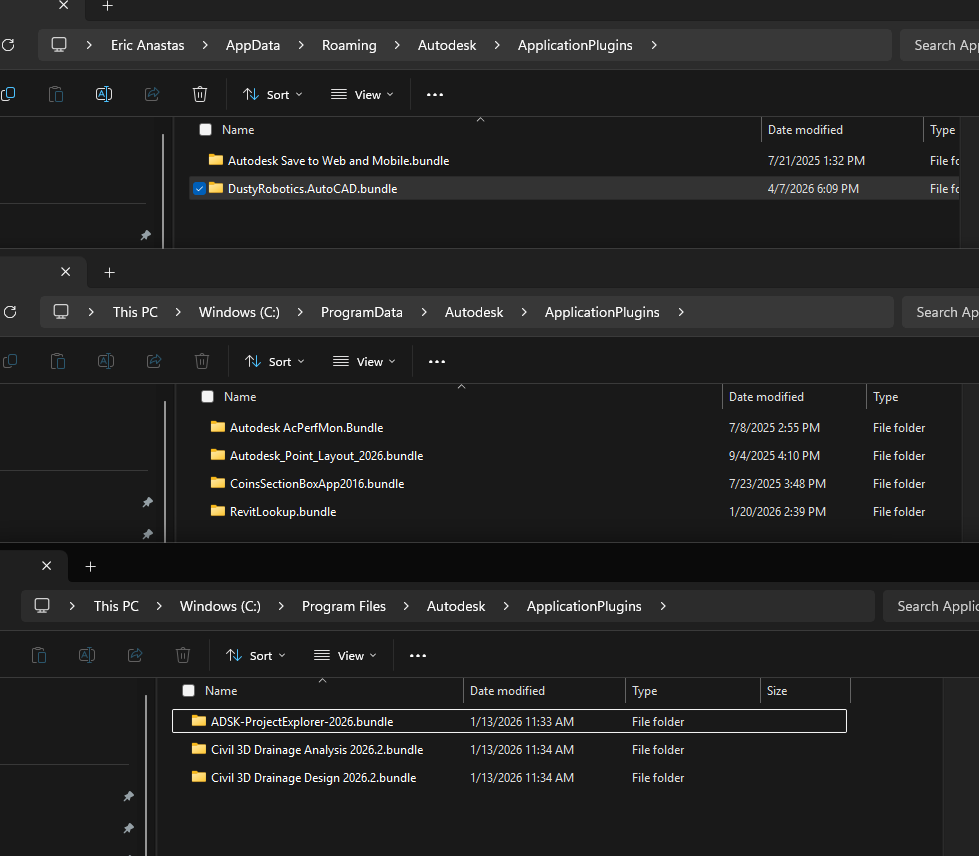Open new tab with plus in ProgramData window
The width and height of the screenshot is (979, 856).
tap(109, 273)
